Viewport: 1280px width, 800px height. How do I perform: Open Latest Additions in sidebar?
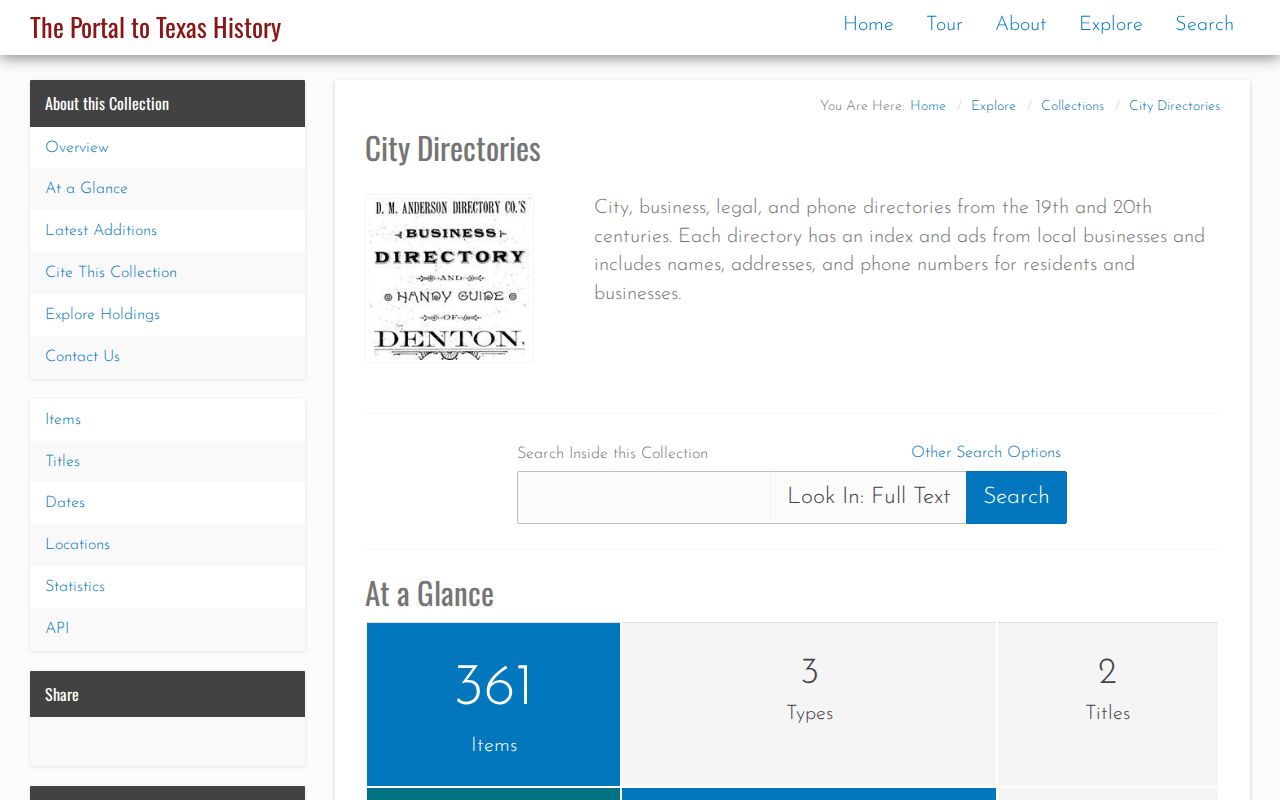point(167,230)
